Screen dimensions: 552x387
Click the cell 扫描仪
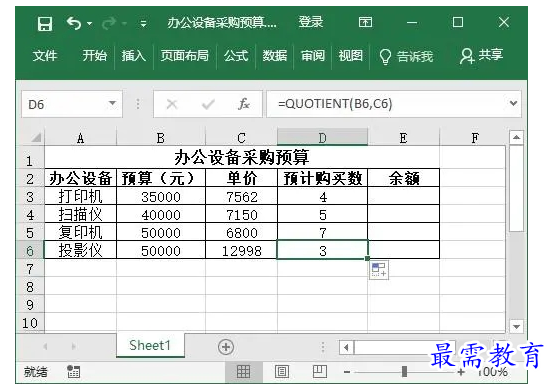point(81,214)
